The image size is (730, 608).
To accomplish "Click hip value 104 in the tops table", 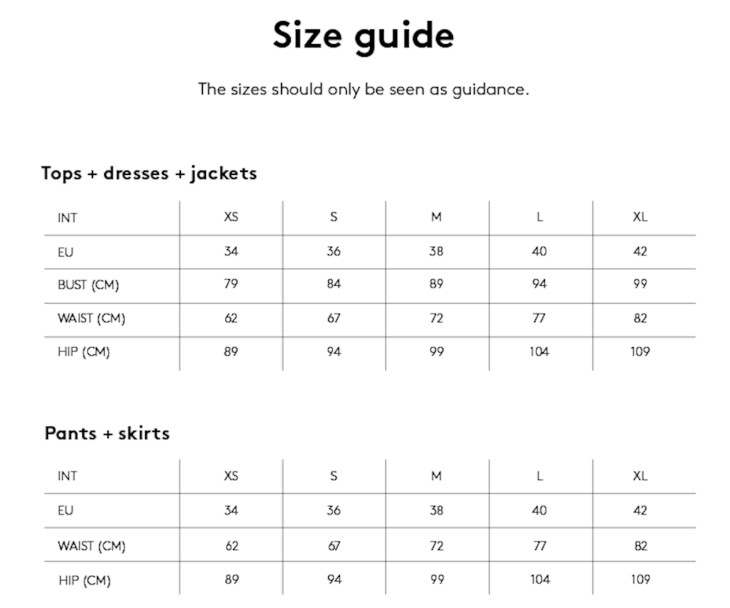I will (x=540, y=352).
